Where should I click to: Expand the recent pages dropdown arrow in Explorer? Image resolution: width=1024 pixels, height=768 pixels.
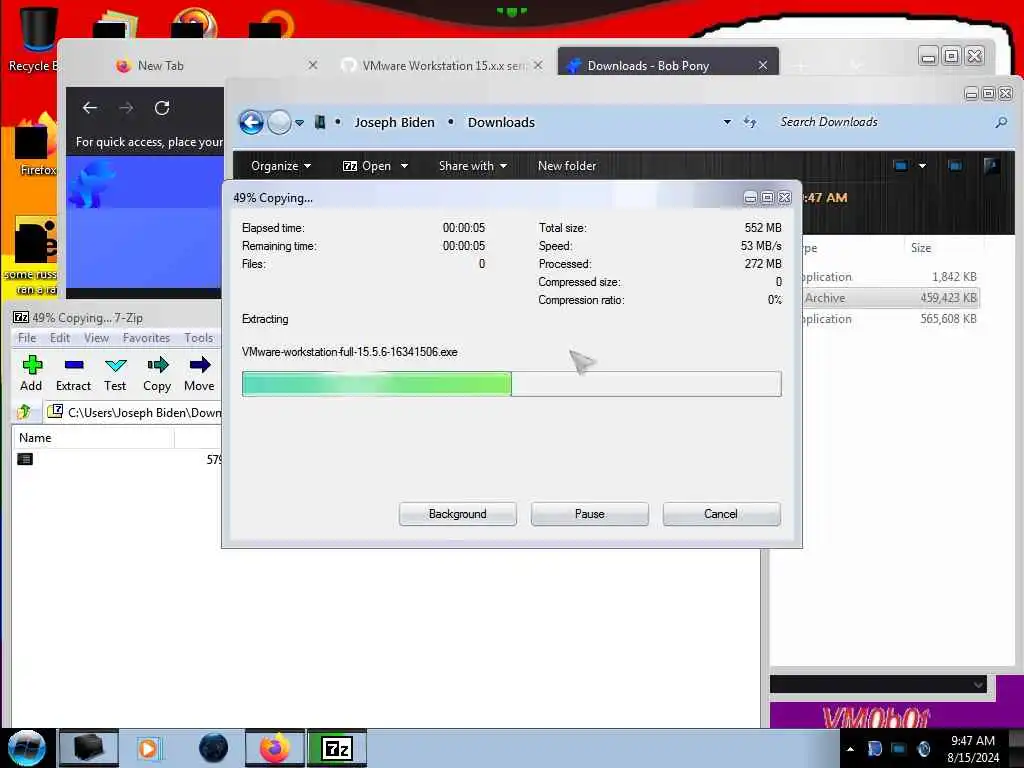point(299,123)
